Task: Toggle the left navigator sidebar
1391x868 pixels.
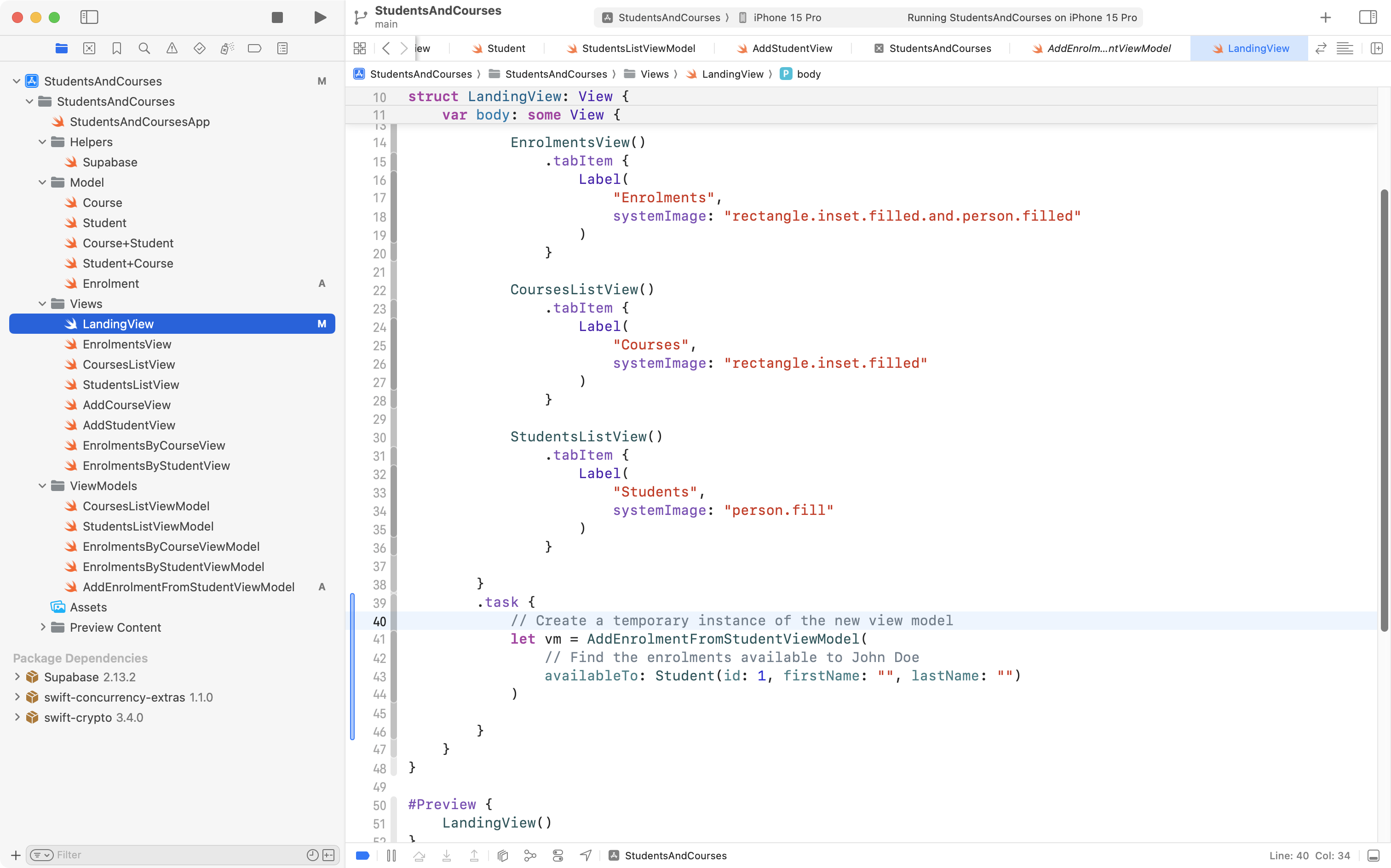Action: point(90,17)
